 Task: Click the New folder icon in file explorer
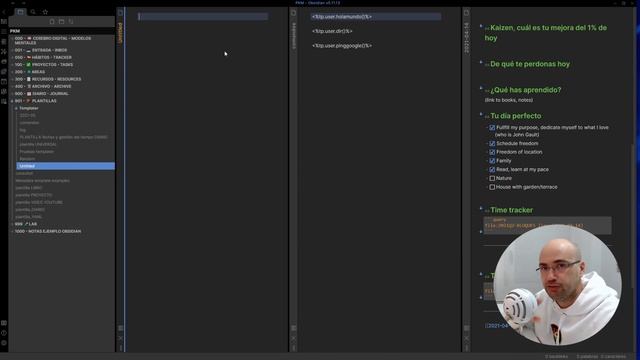[x=61, y=22]
